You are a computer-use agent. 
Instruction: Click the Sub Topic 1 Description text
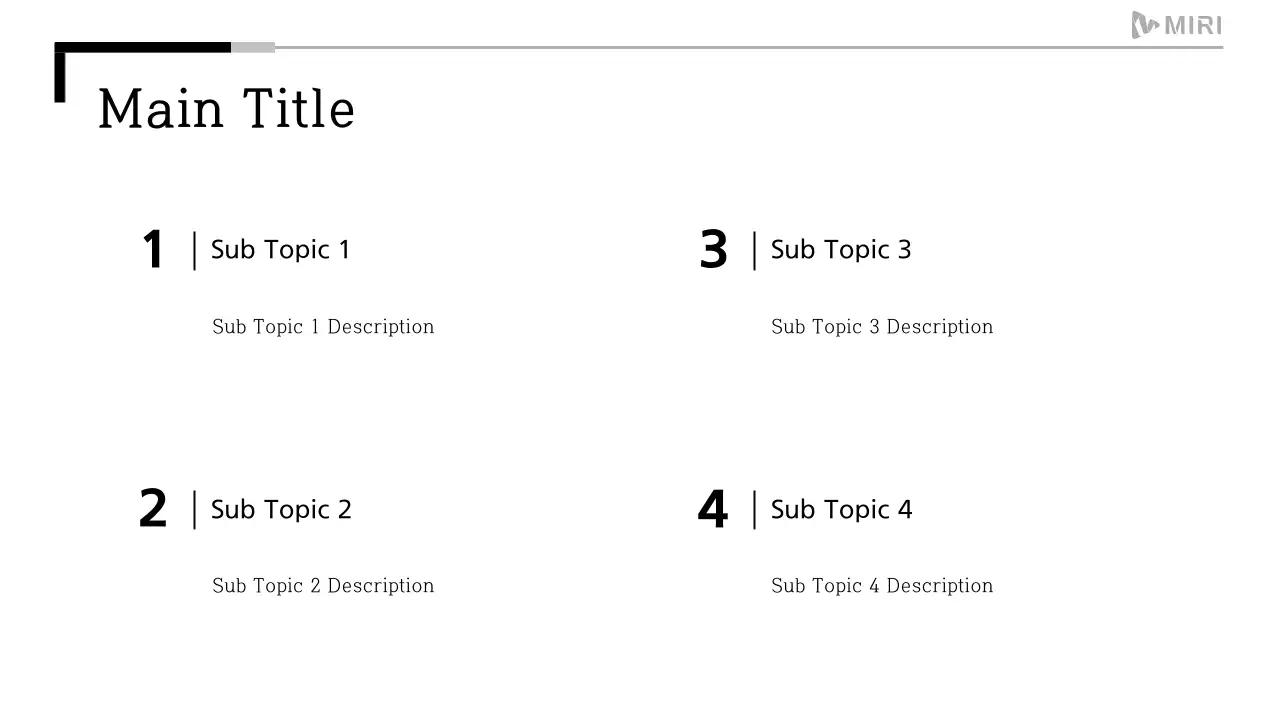[x=323, y=327]
